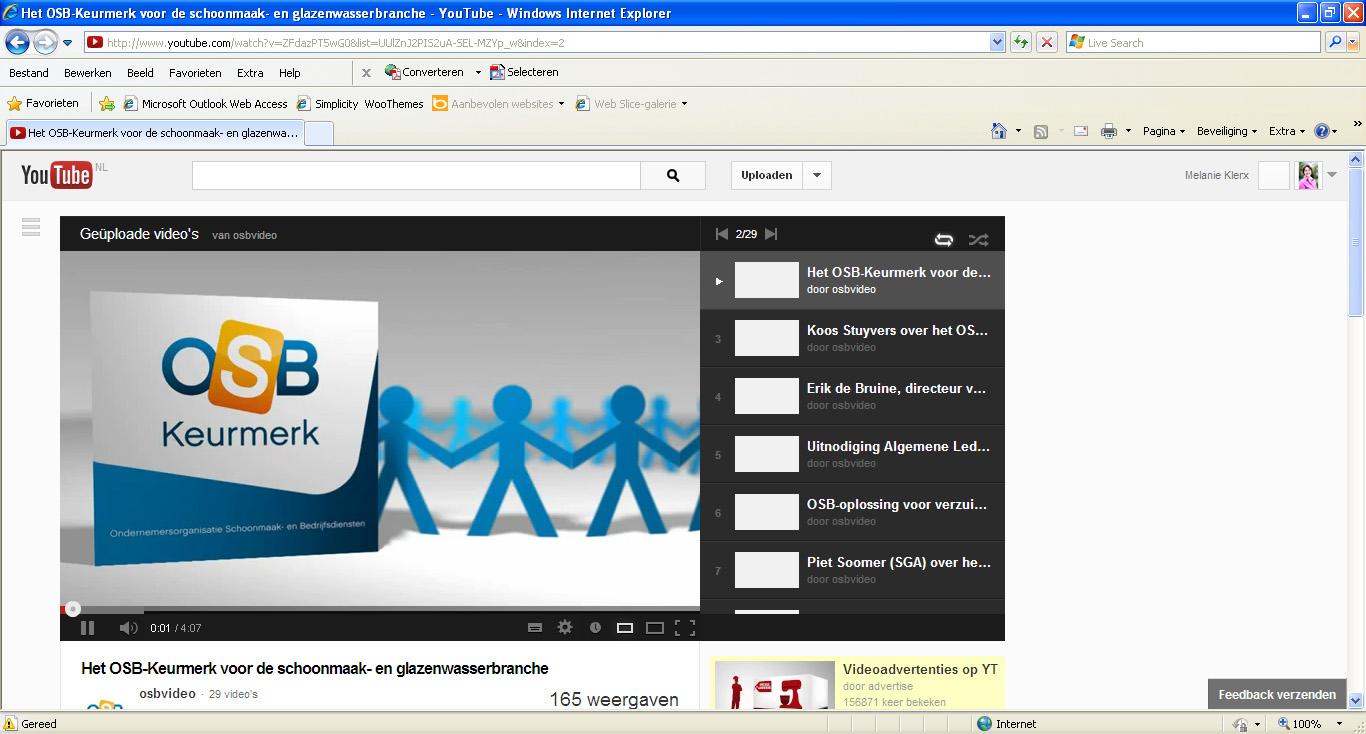
Task: Click the Favorieten star button
Action: tap(43, 103)
